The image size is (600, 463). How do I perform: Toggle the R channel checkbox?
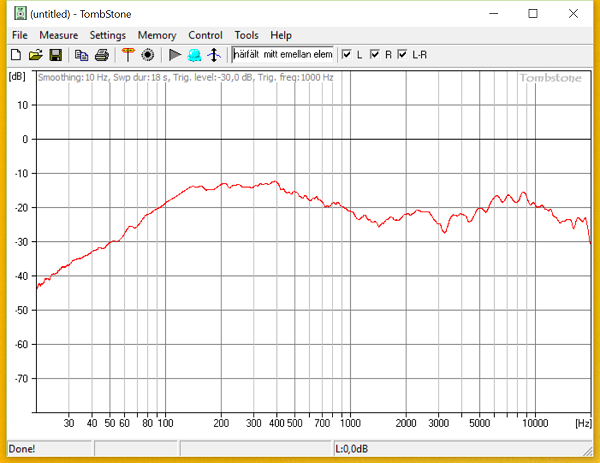pyautogui.click(x=375, y=54)
